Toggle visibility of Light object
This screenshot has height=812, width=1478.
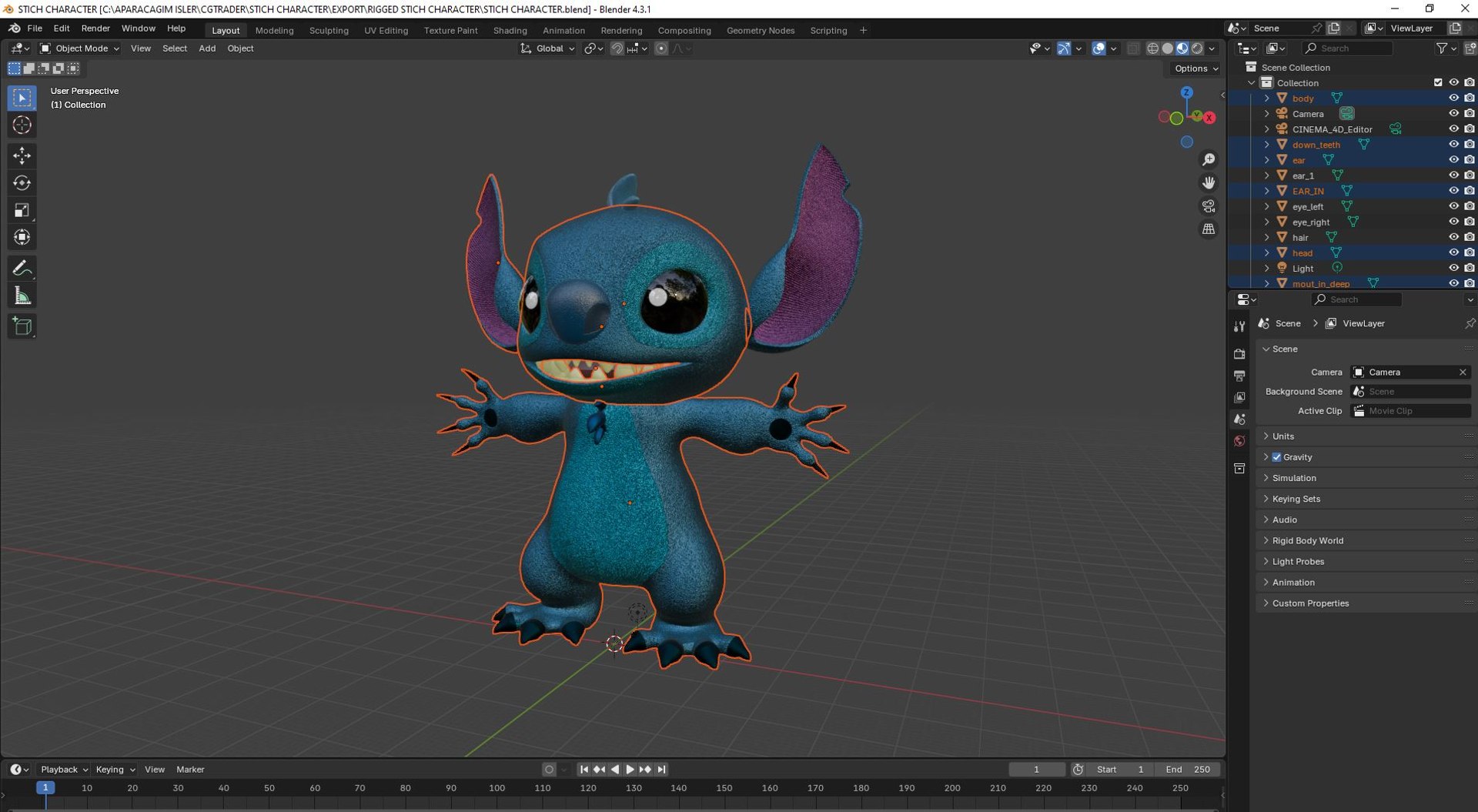coord(1453,268)
